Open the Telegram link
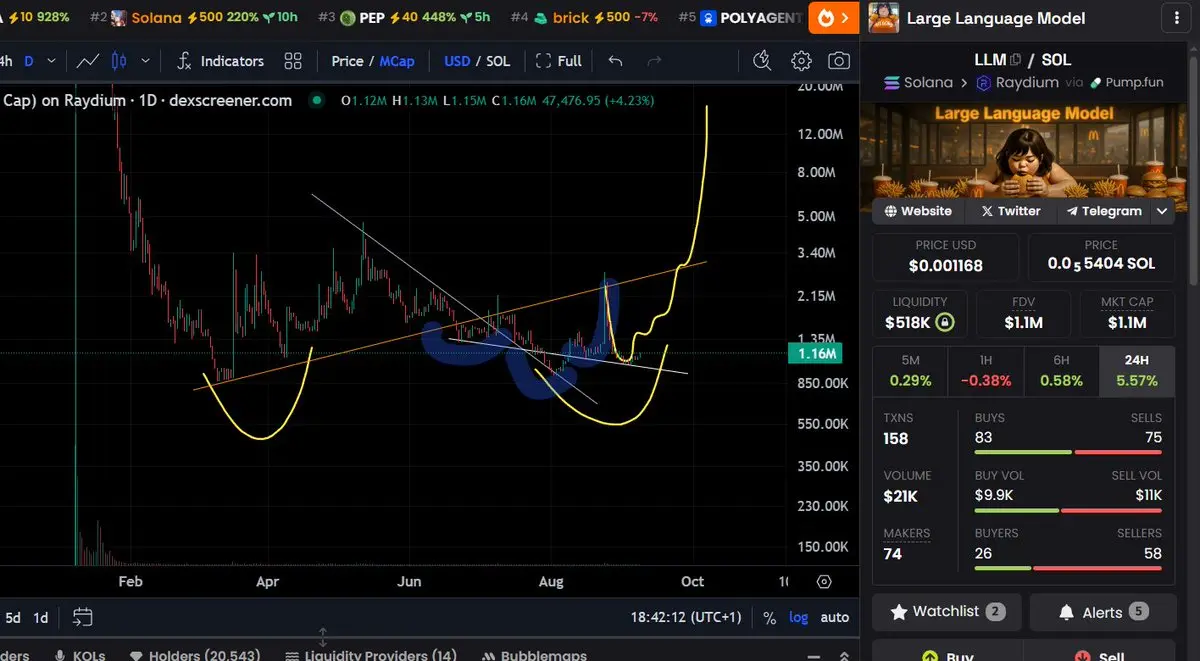The image size is (1200, 661). (x=1103, y=211)
